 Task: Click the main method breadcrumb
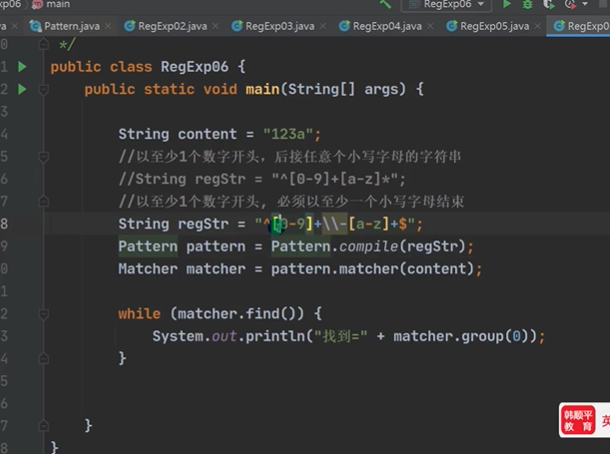point(58,4)
